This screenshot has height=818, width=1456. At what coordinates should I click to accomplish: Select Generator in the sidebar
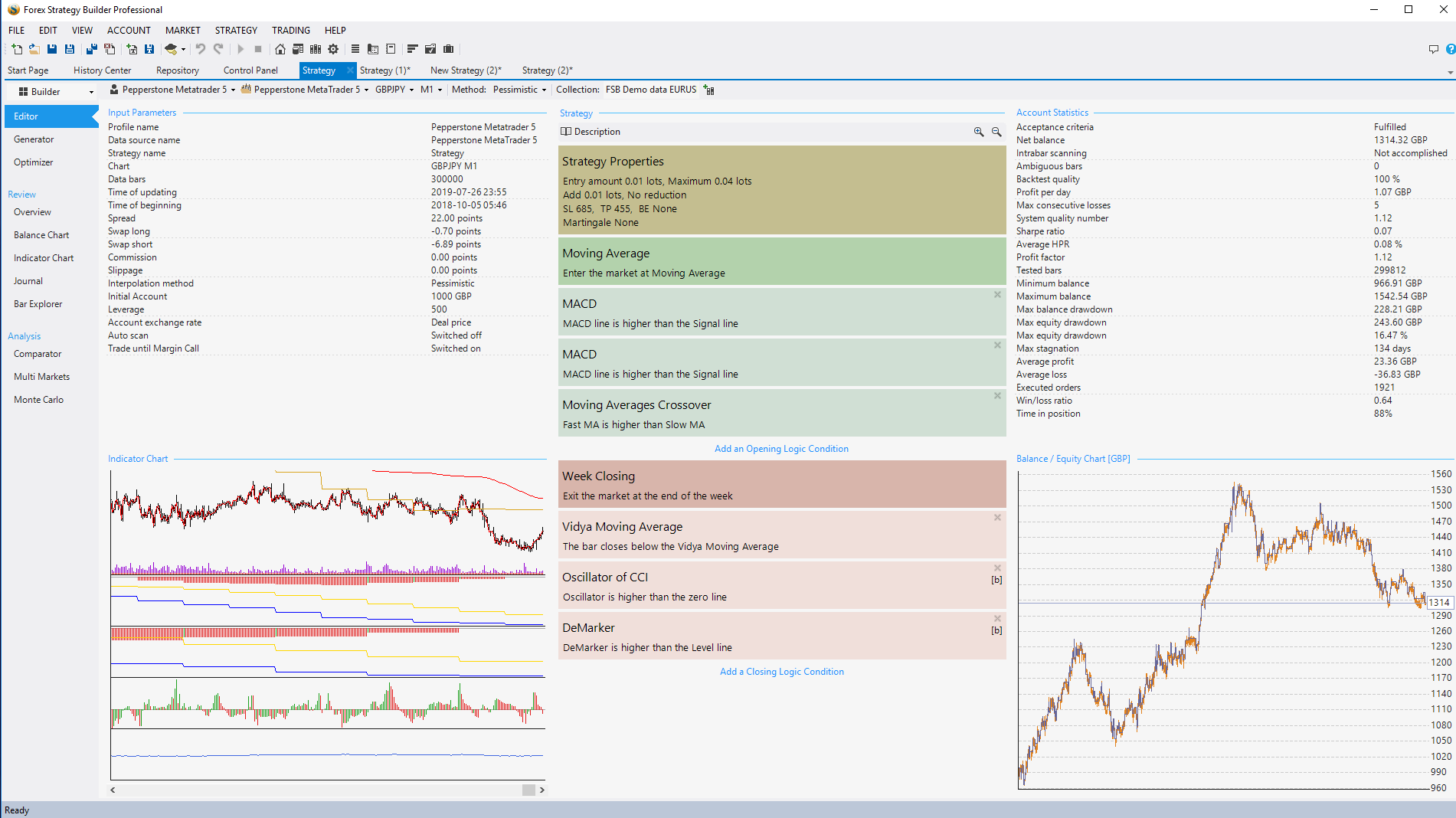coord(34,139)
